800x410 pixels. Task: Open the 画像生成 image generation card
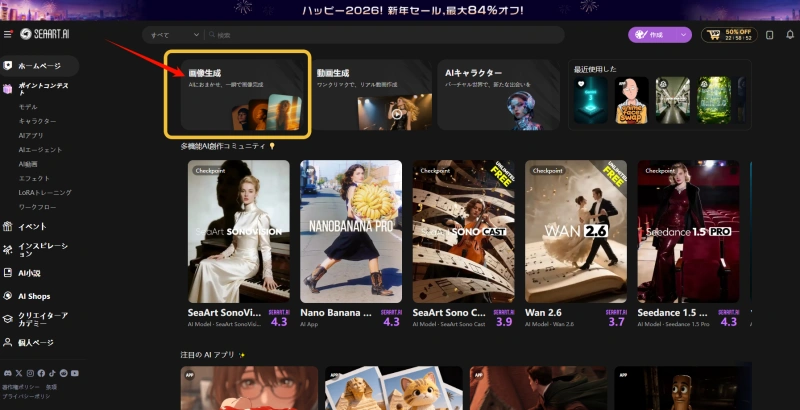242,95
